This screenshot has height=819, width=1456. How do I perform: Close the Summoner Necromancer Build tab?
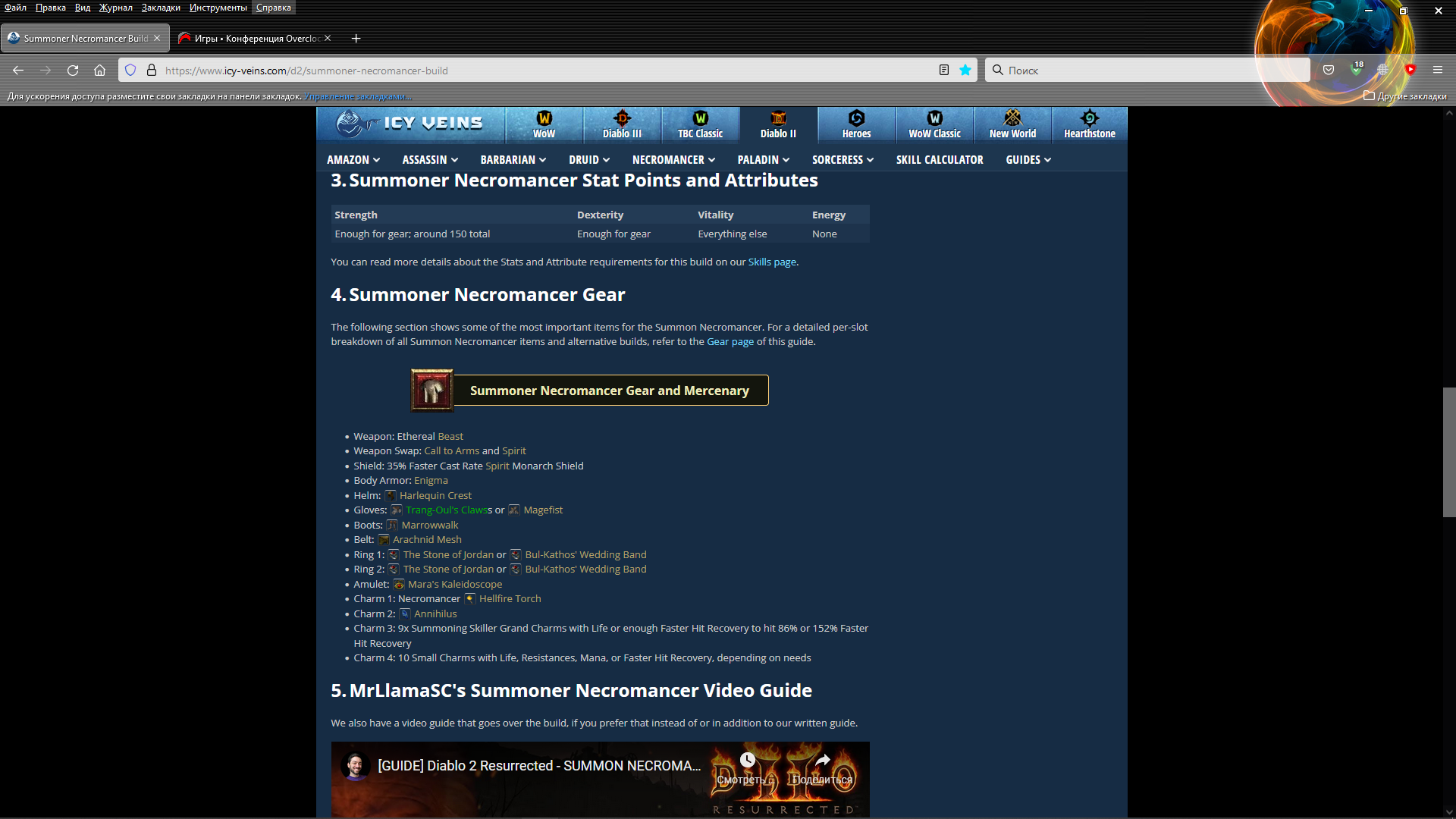[x=157, y=38]
